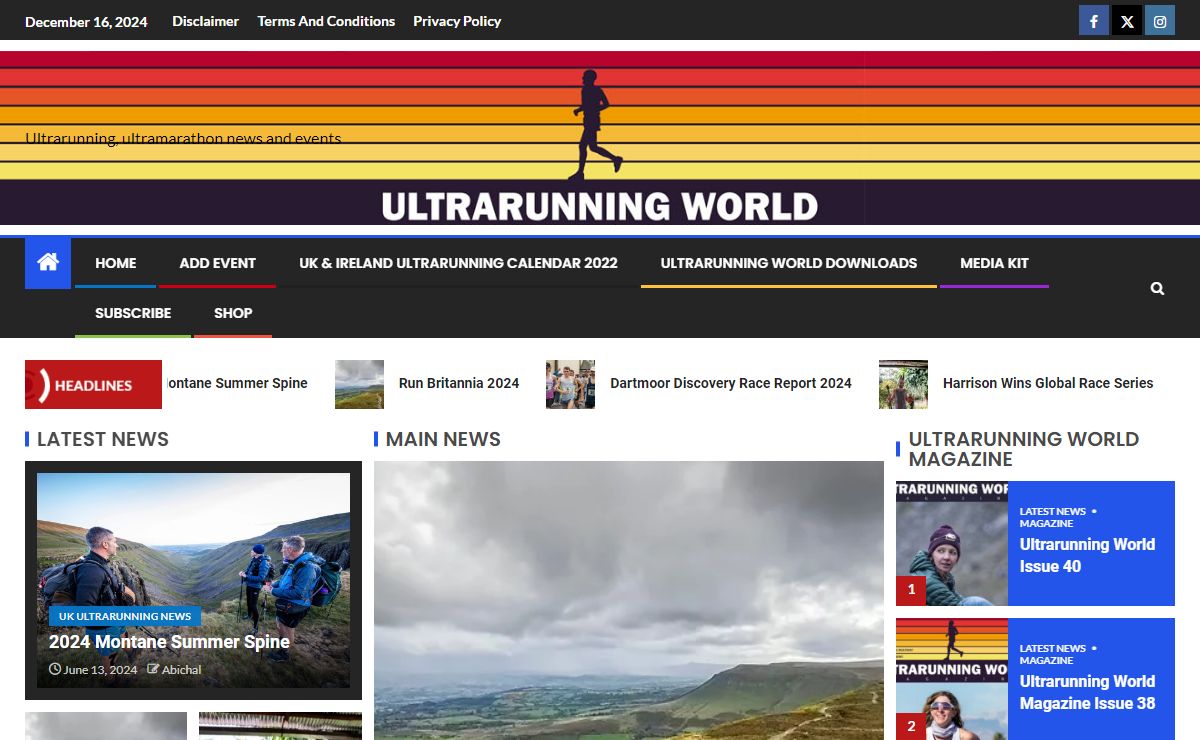
Task: Click the red Headlines badge
Action: tap(93, 385)
